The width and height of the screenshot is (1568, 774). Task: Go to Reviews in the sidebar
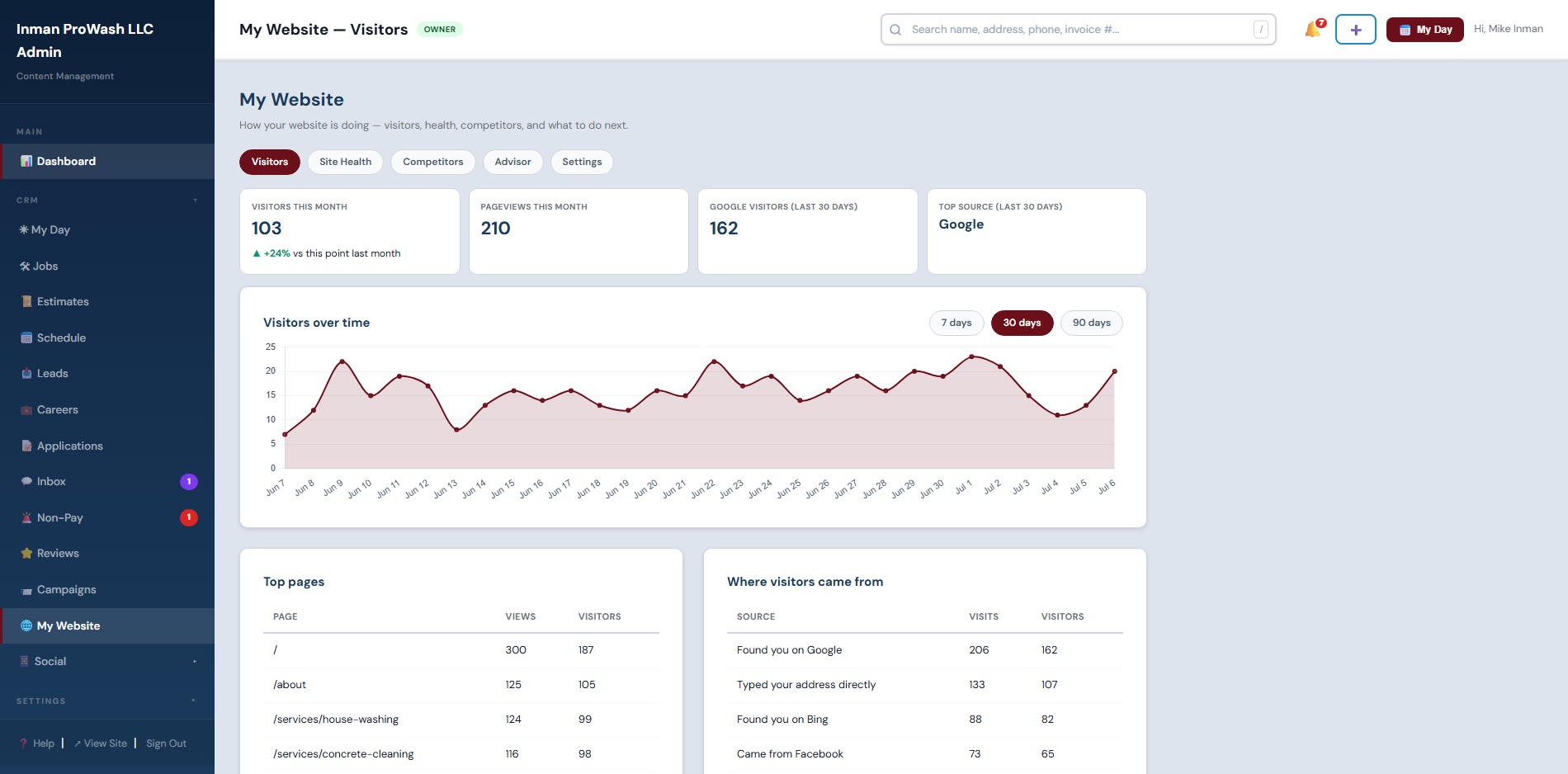[x=107, y=554]
